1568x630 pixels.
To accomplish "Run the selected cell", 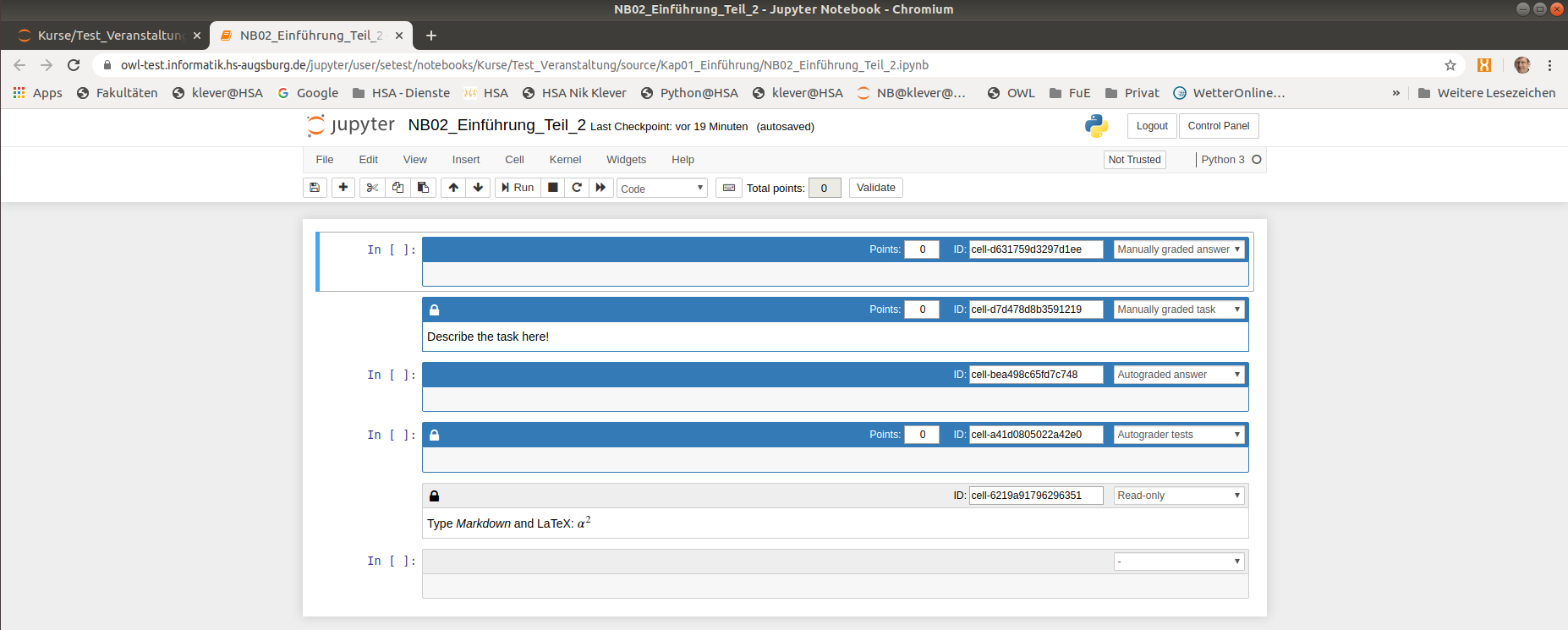I will [518, 188].
